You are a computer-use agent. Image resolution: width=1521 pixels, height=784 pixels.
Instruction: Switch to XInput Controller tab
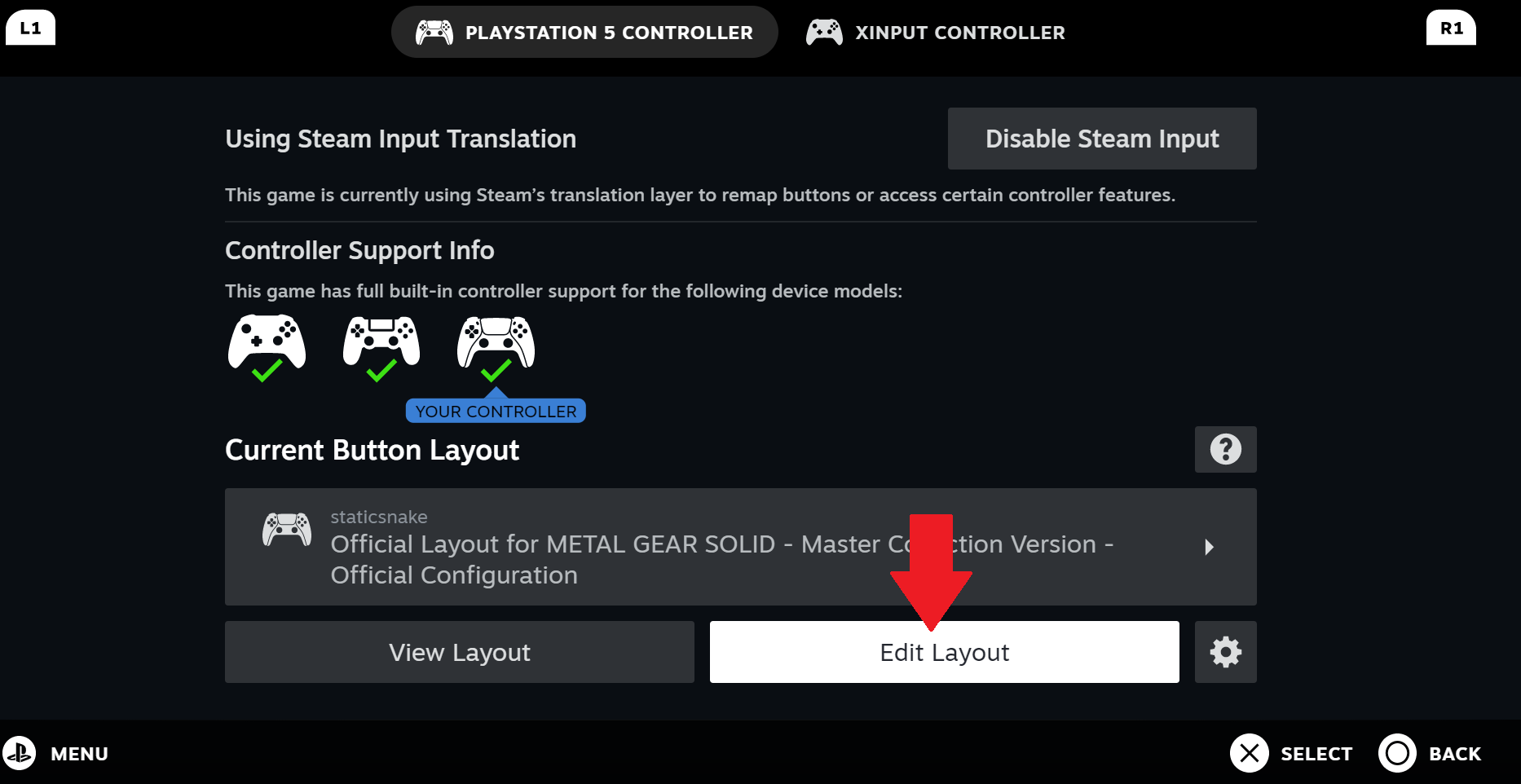coord(935,32)
